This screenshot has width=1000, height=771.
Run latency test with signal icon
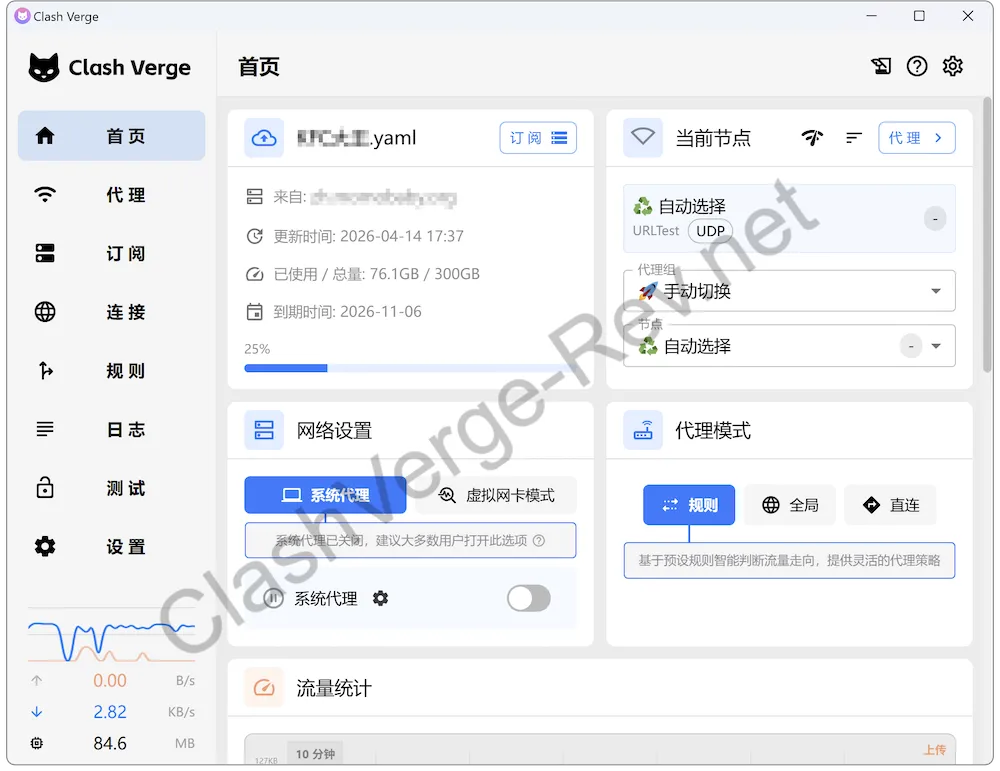[x=812, y=138]
